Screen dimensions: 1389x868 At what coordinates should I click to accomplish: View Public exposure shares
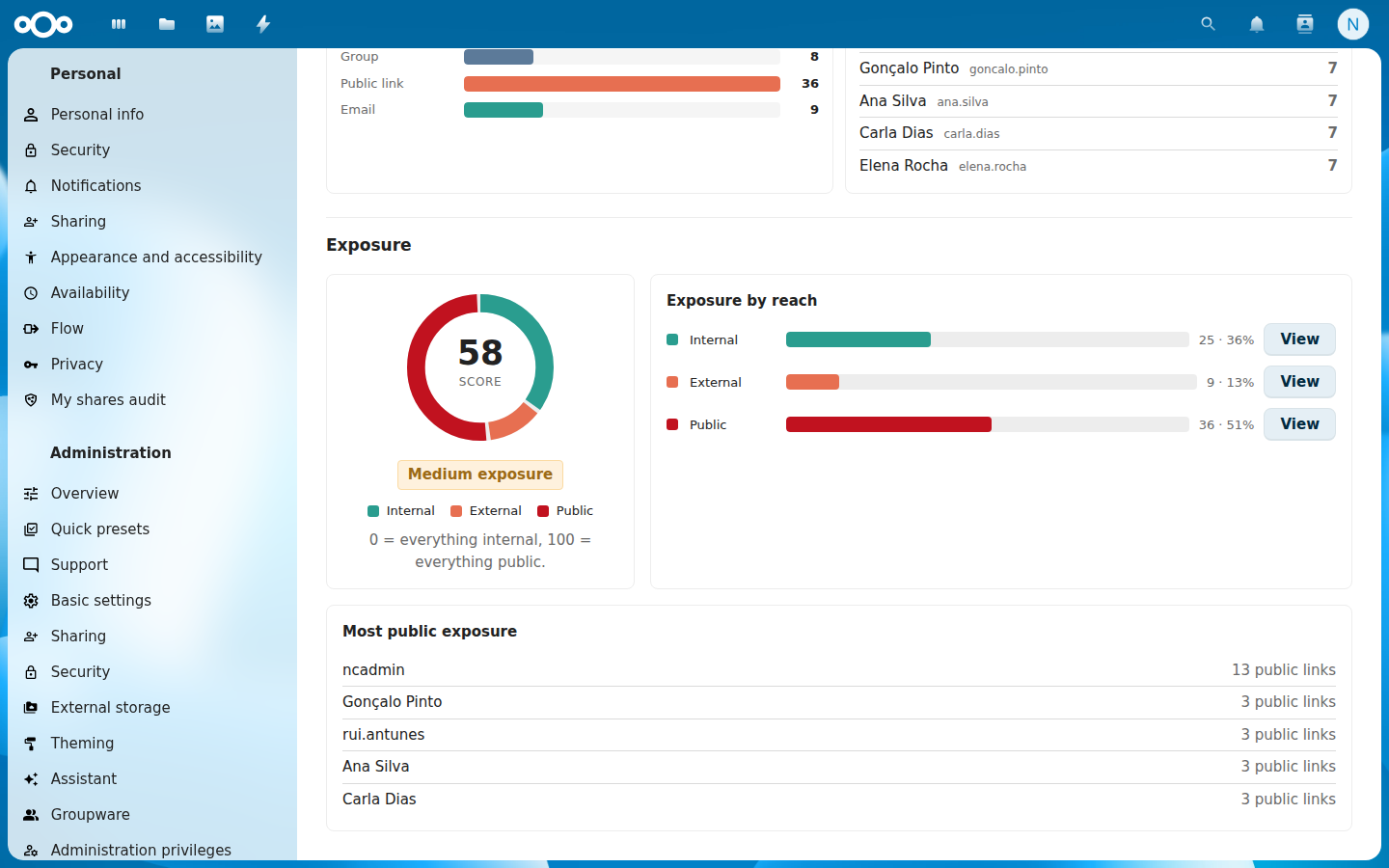1299,424
